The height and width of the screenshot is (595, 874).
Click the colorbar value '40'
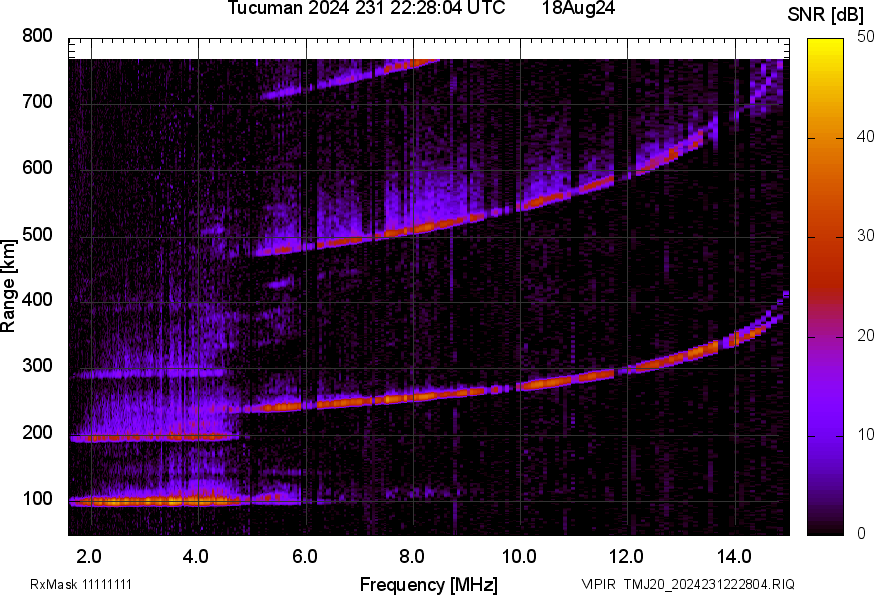[x=865, y=136]
